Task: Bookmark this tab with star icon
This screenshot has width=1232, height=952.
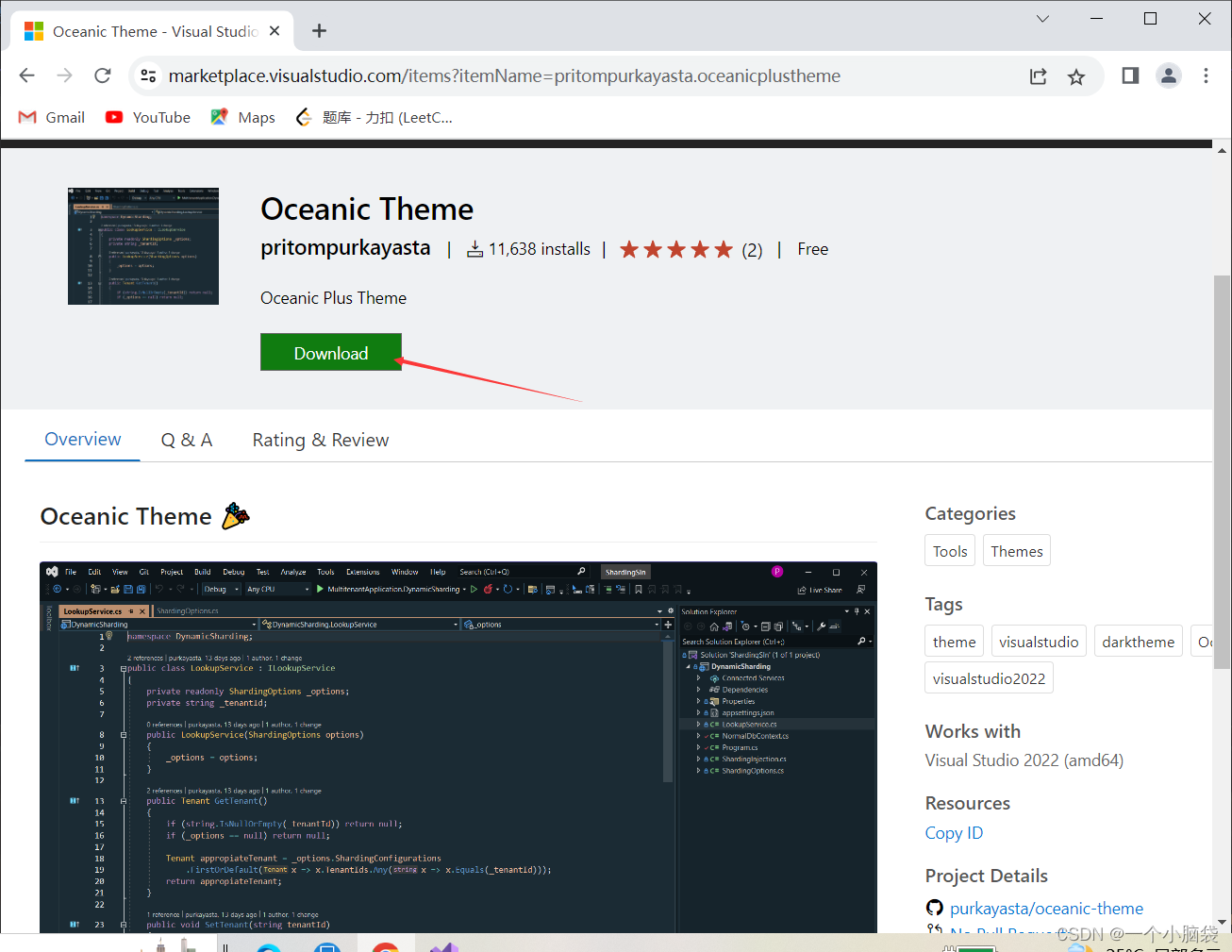Action: click(1076, 76)
